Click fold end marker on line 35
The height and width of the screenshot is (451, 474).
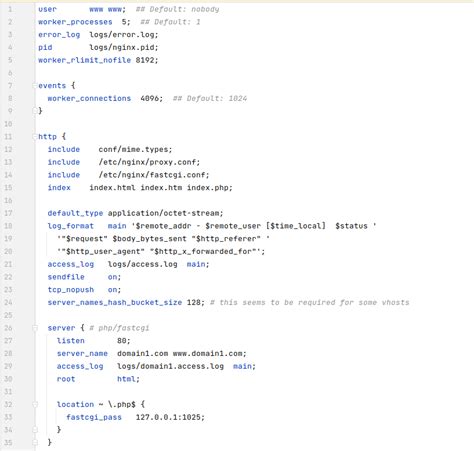(35, 443)
